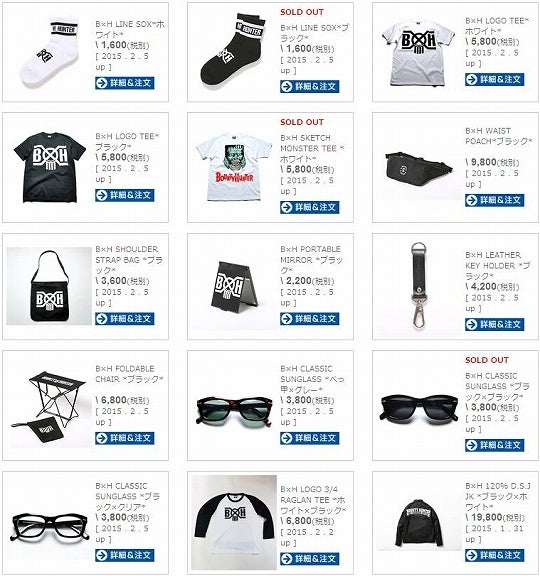Image resolution: width=540 pixels, height=576 pixels.
Task: Select the B×H WAIST POACH product image
Action: pyautogui.click(x=419, y=168)
